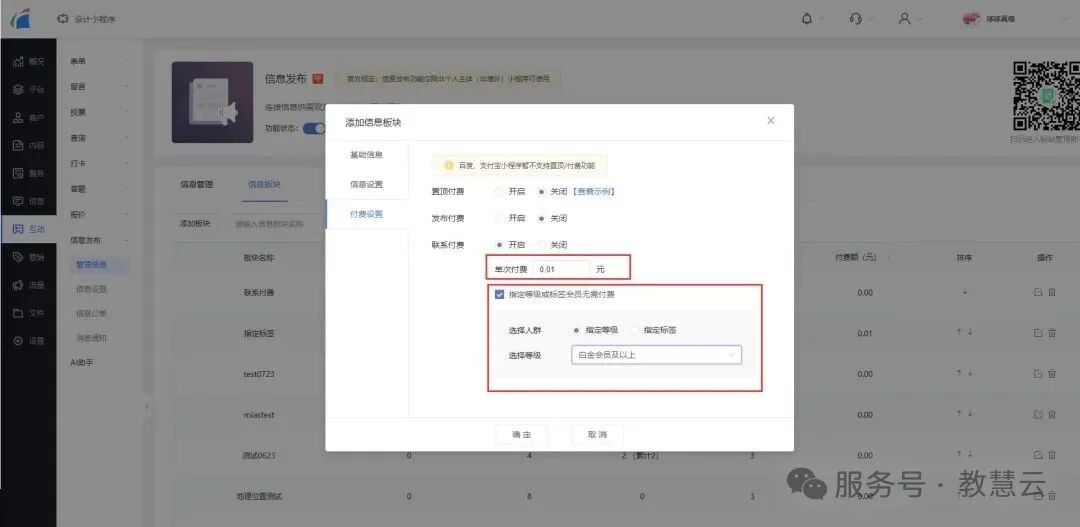Select 关闭 for 联系付费
The width and height of the screenshot is (1080, 527).
(542, 244)
